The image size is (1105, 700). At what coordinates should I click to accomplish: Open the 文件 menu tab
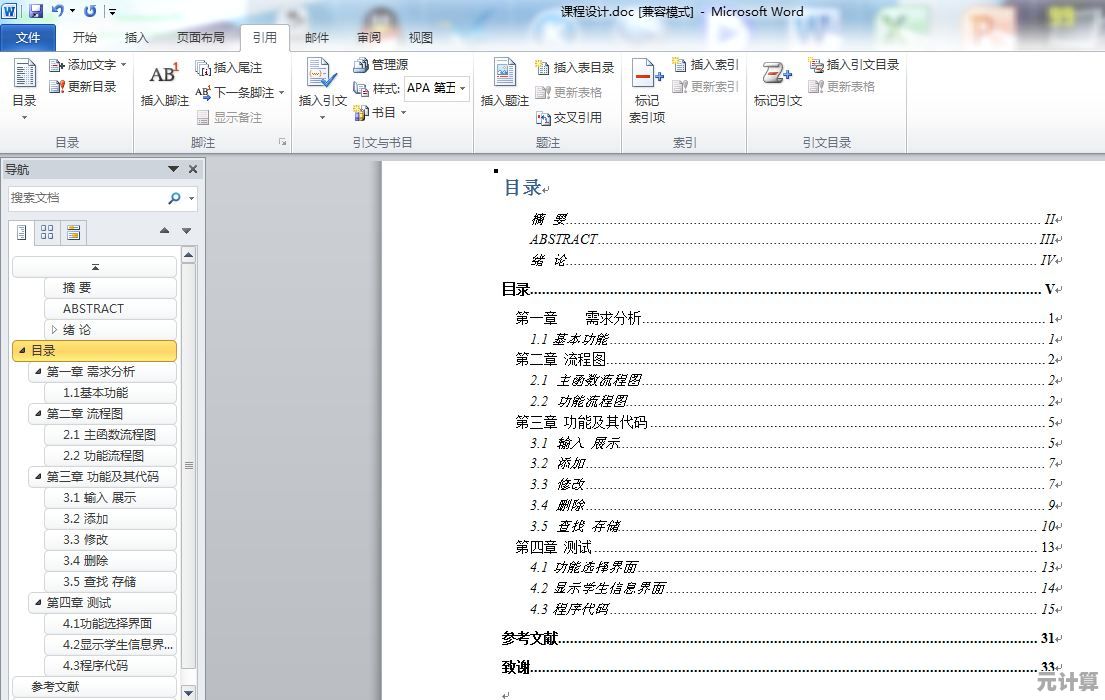pyautogui.click(x=28, y=37)
